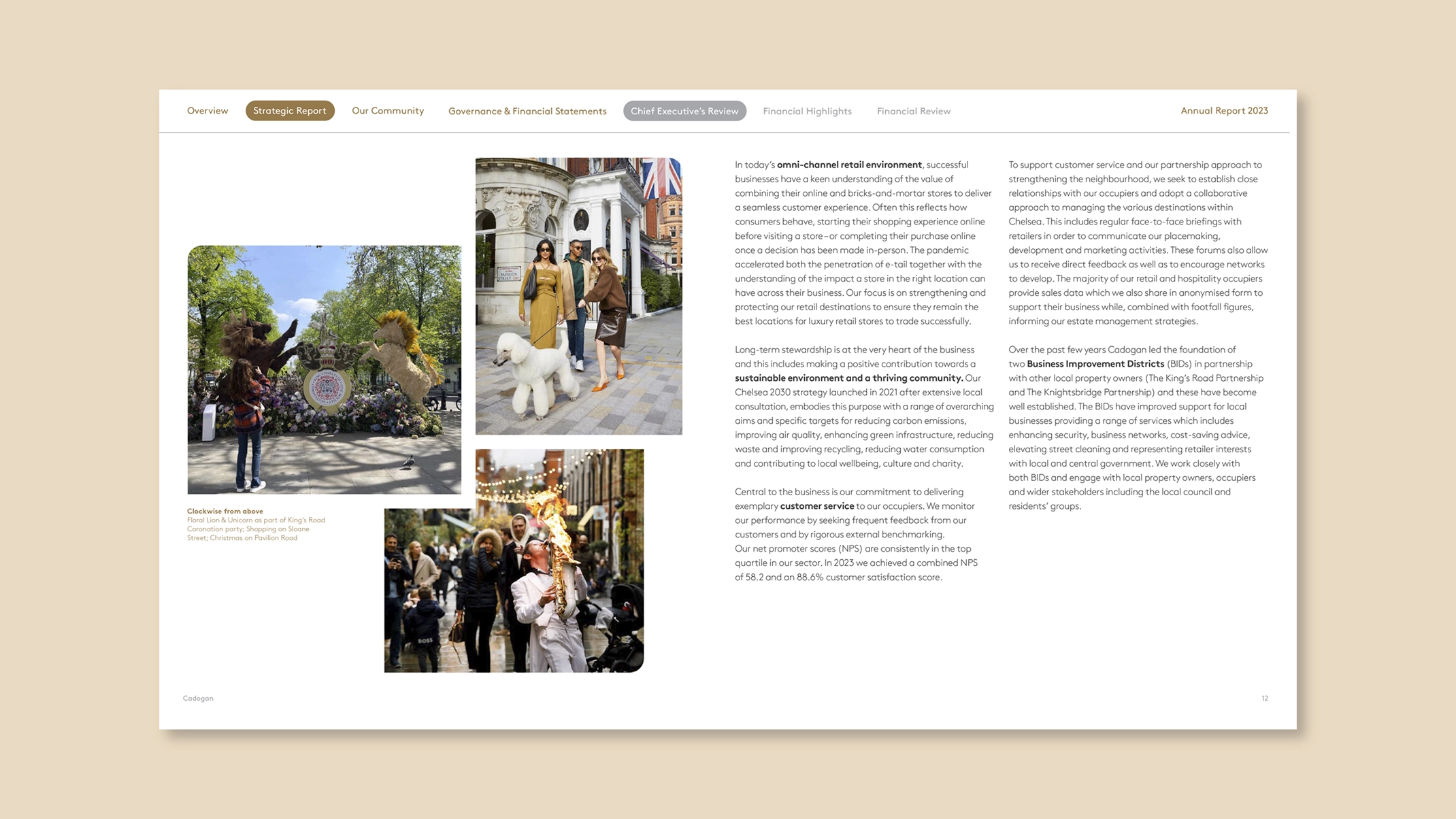Viewport: 1456px width, 819px height.
Task: Click the Cadogan footer label
Action: [x=198, y=698]
